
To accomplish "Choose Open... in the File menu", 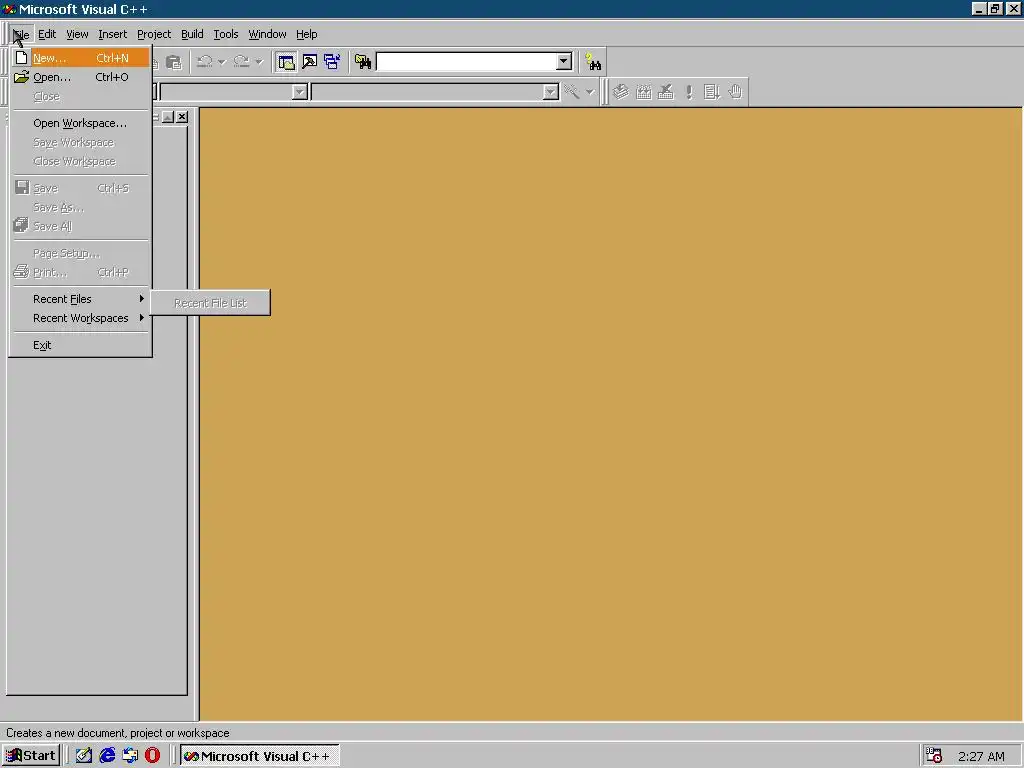I will (80, 77).
